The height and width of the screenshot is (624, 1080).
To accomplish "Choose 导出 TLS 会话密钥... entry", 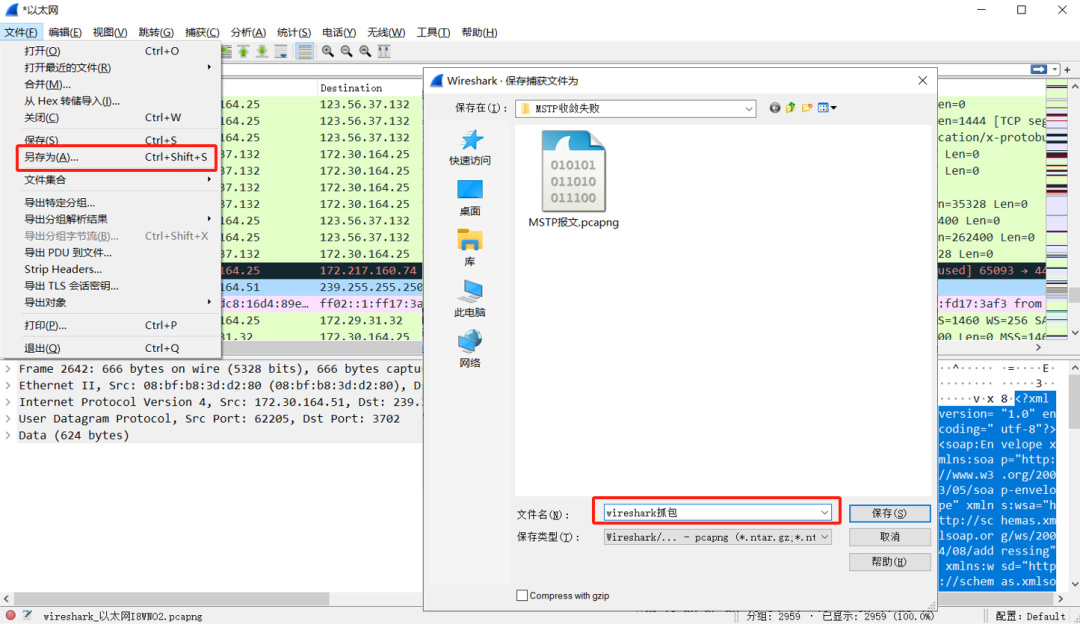I will (x=110, y=286).
